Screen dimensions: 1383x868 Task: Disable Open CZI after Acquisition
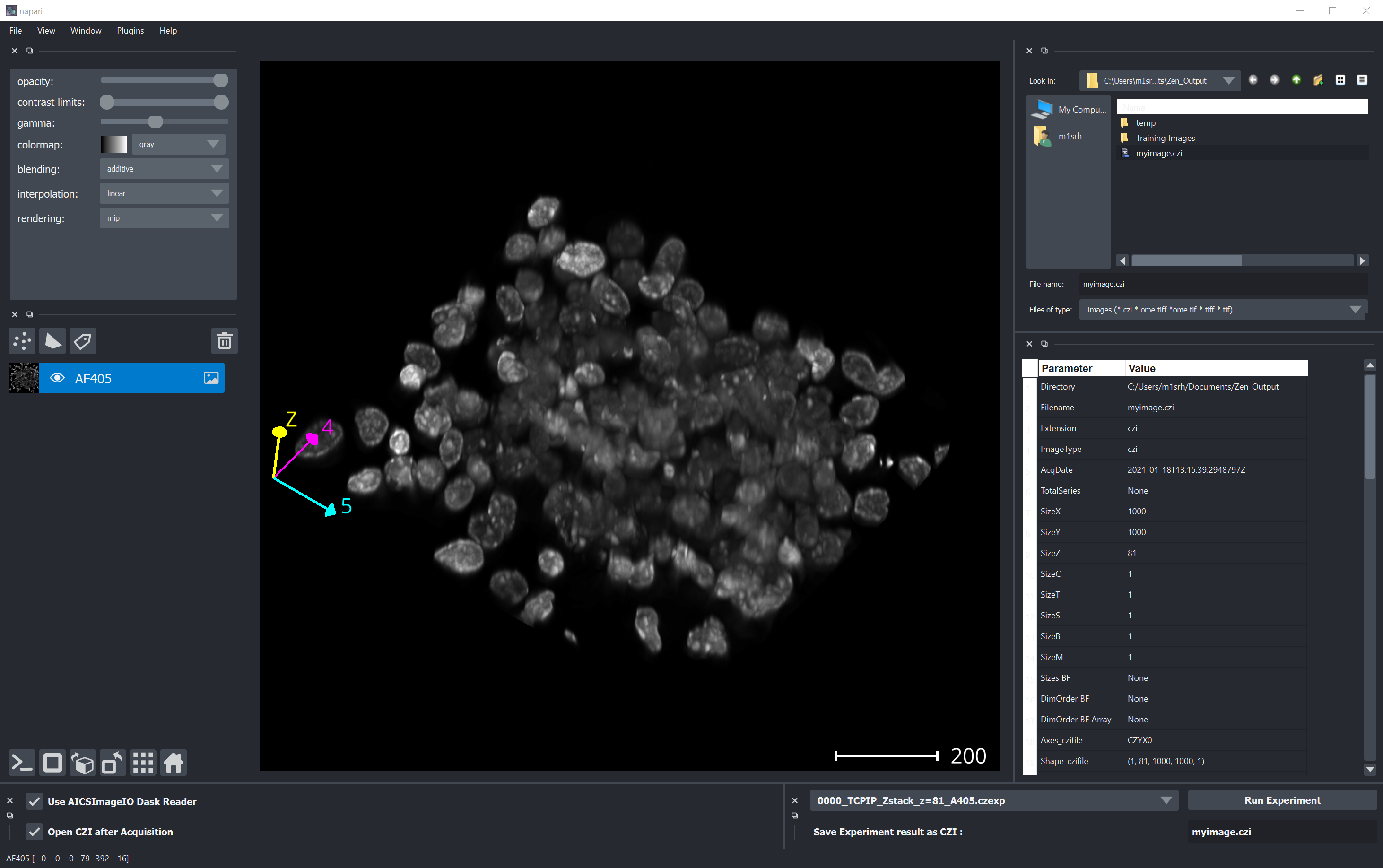point(35,832)
